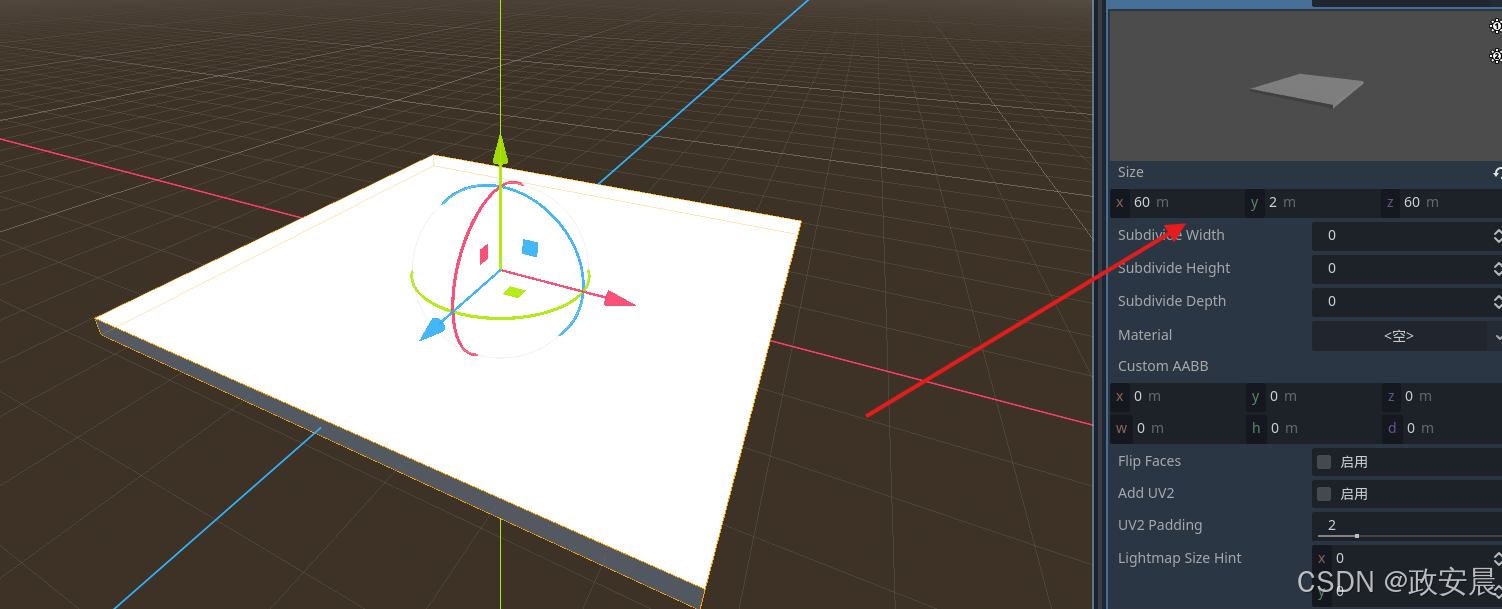
Task: Click the Custom AABB label
Action: (x=1163, y=367)
